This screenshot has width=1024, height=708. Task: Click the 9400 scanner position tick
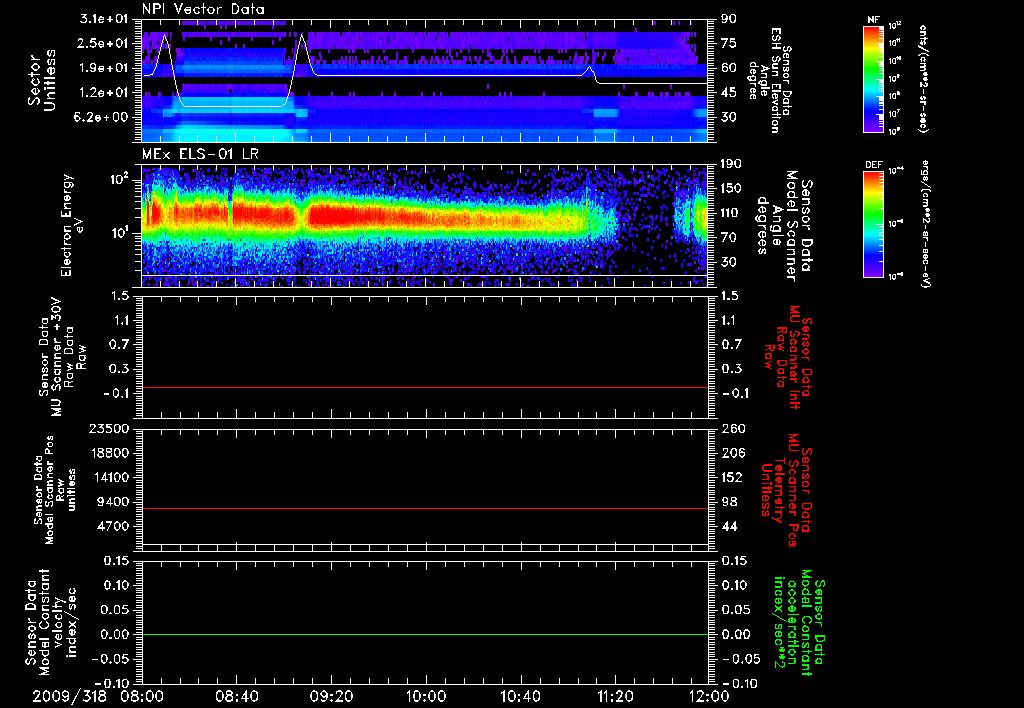click(112, 502)
